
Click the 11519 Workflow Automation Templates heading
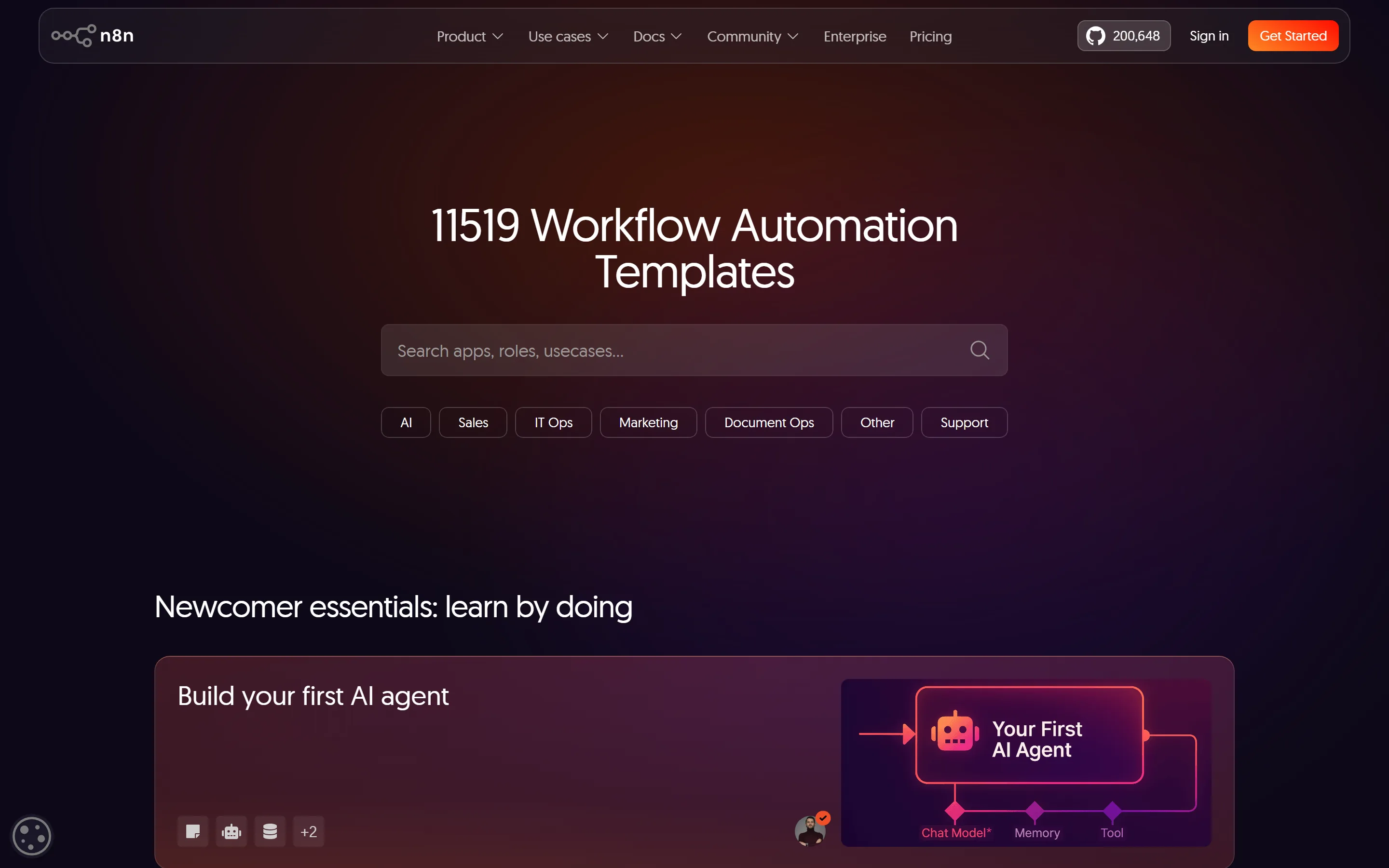pyautogui.click(x=694, y=248)
